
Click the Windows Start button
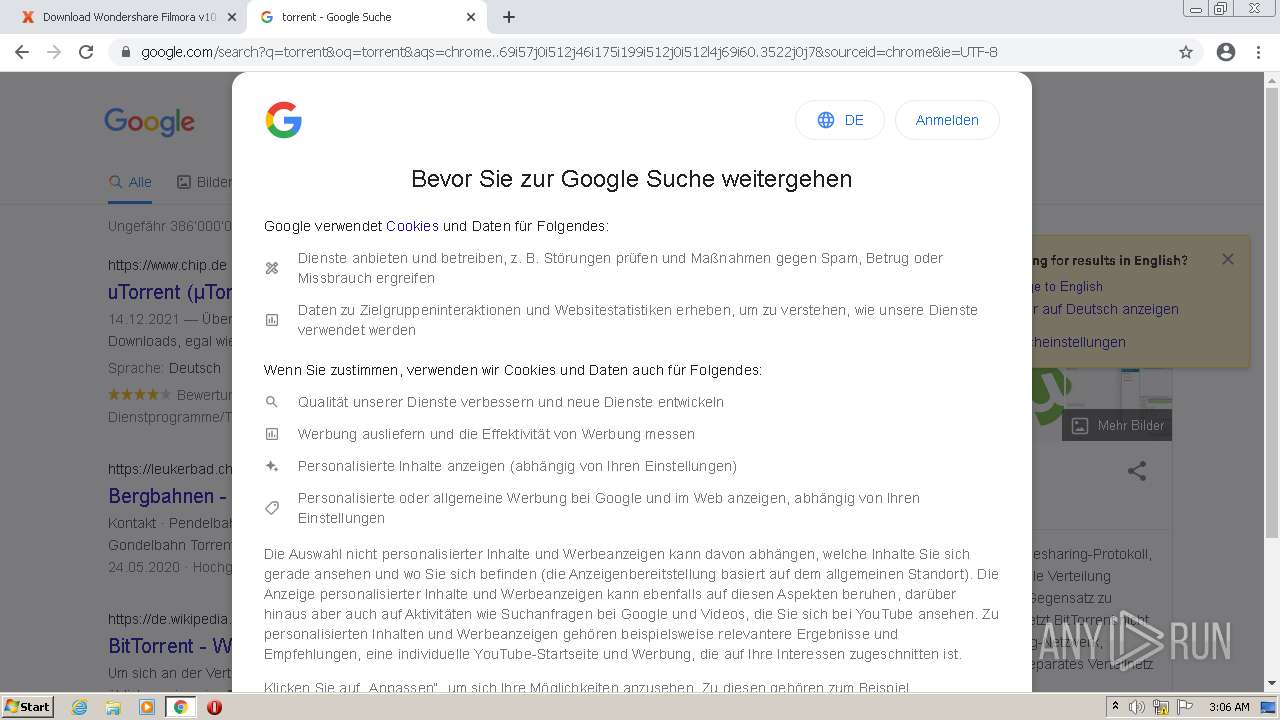click(28, 706)
